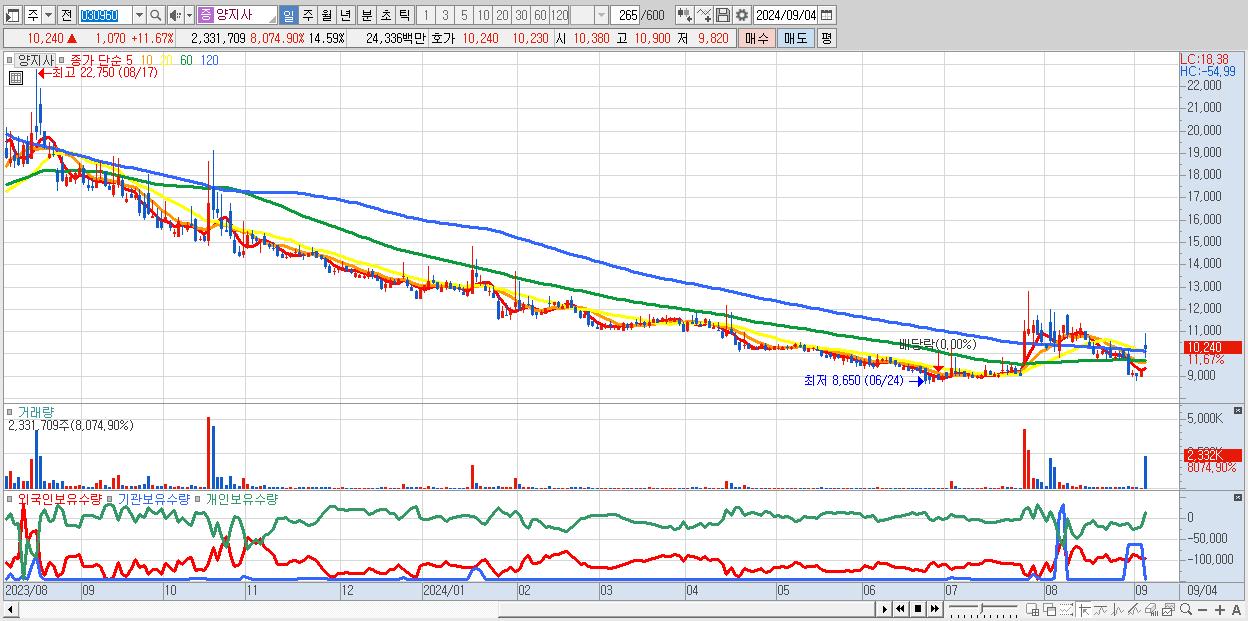Click the 5-day moving average legend label
Viewport: 1248px width, 621px height.
129,61
